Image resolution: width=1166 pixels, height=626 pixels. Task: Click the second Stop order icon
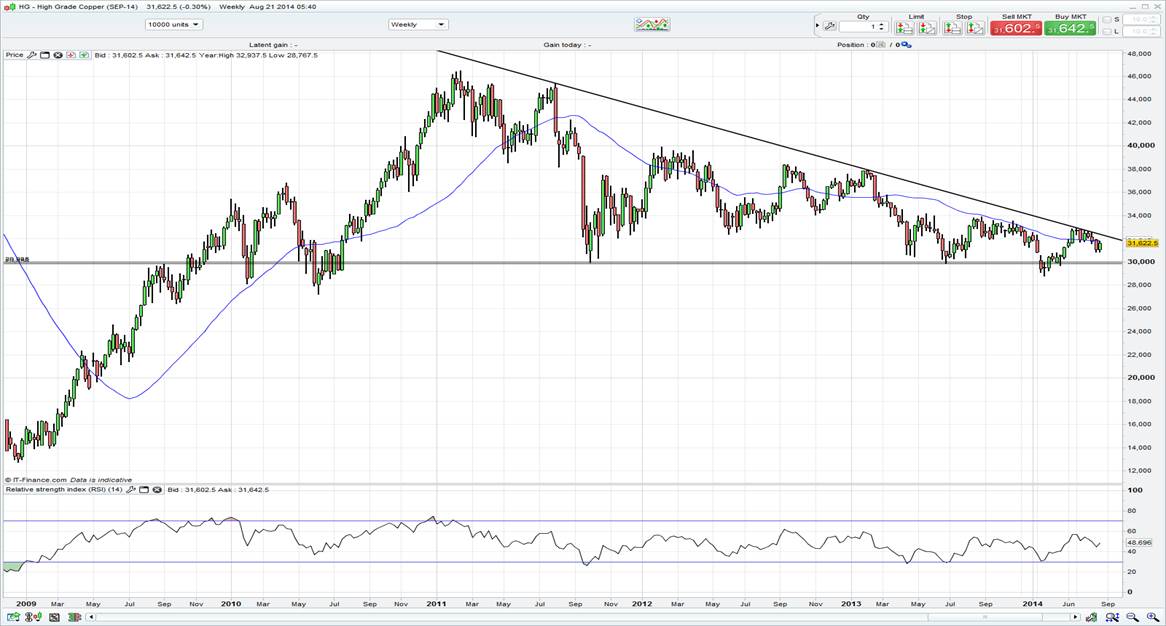976,27
